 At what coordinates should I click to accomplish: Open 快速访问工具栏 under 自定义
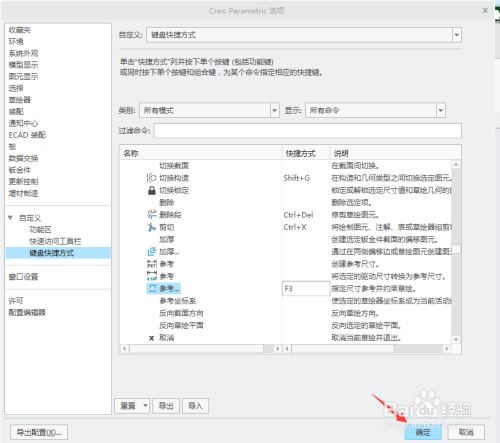point(55,241)
